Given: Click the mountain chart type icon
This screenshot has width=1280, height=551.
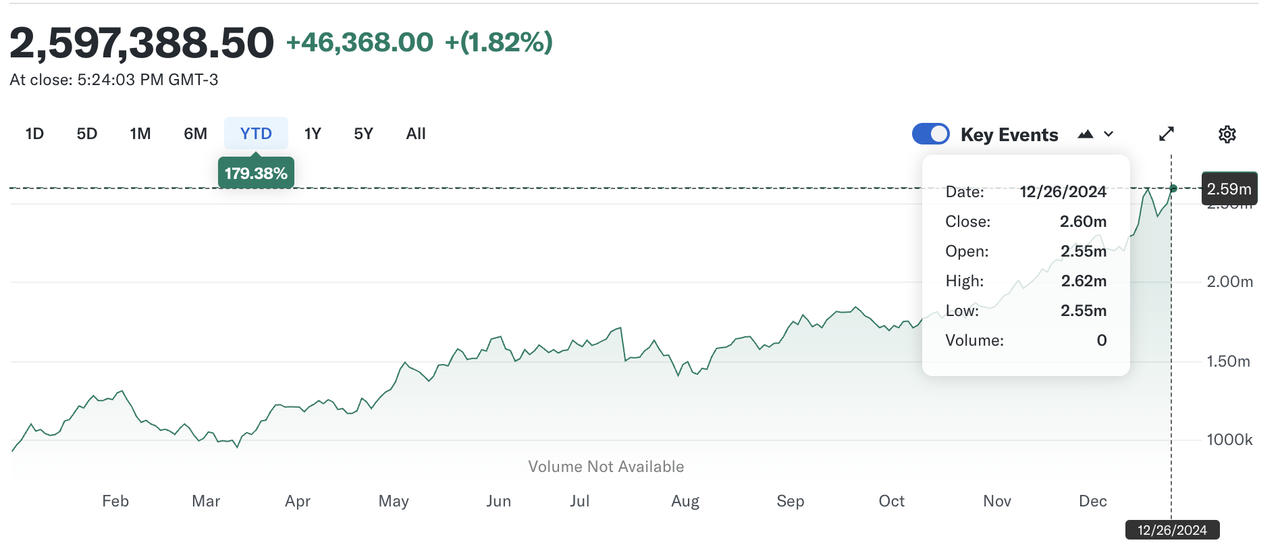Looking at the screenshot, I should point(1086,134).
